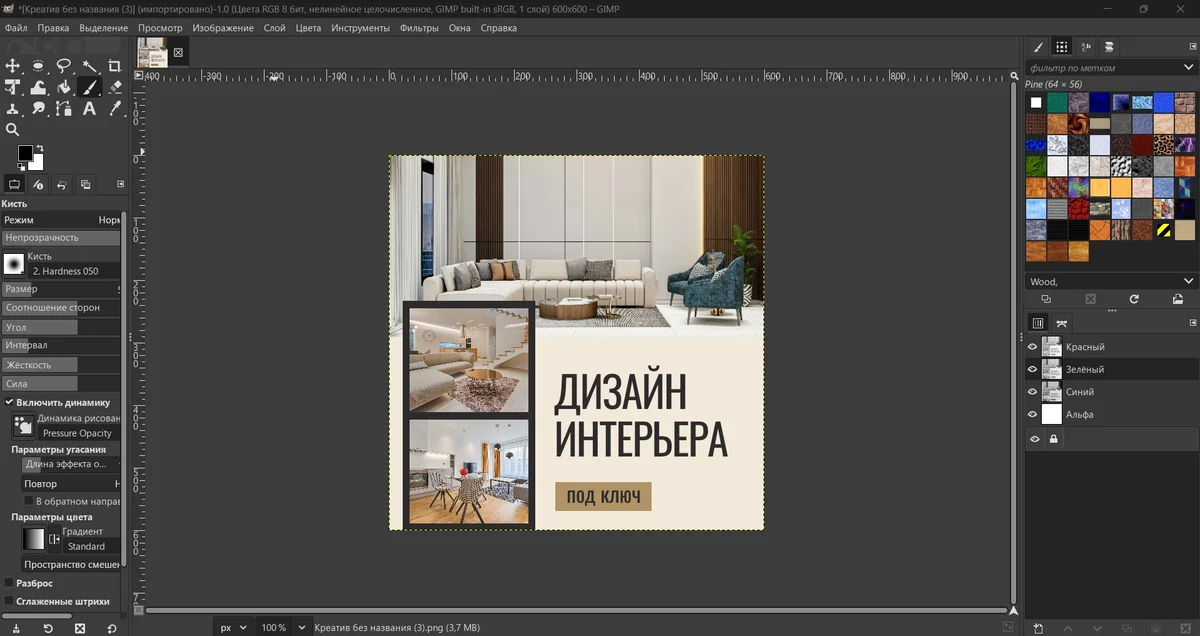Select the Зелёный channel row
The height and width of the screenshot is (636, 1200).
(x=1111, y=369)
